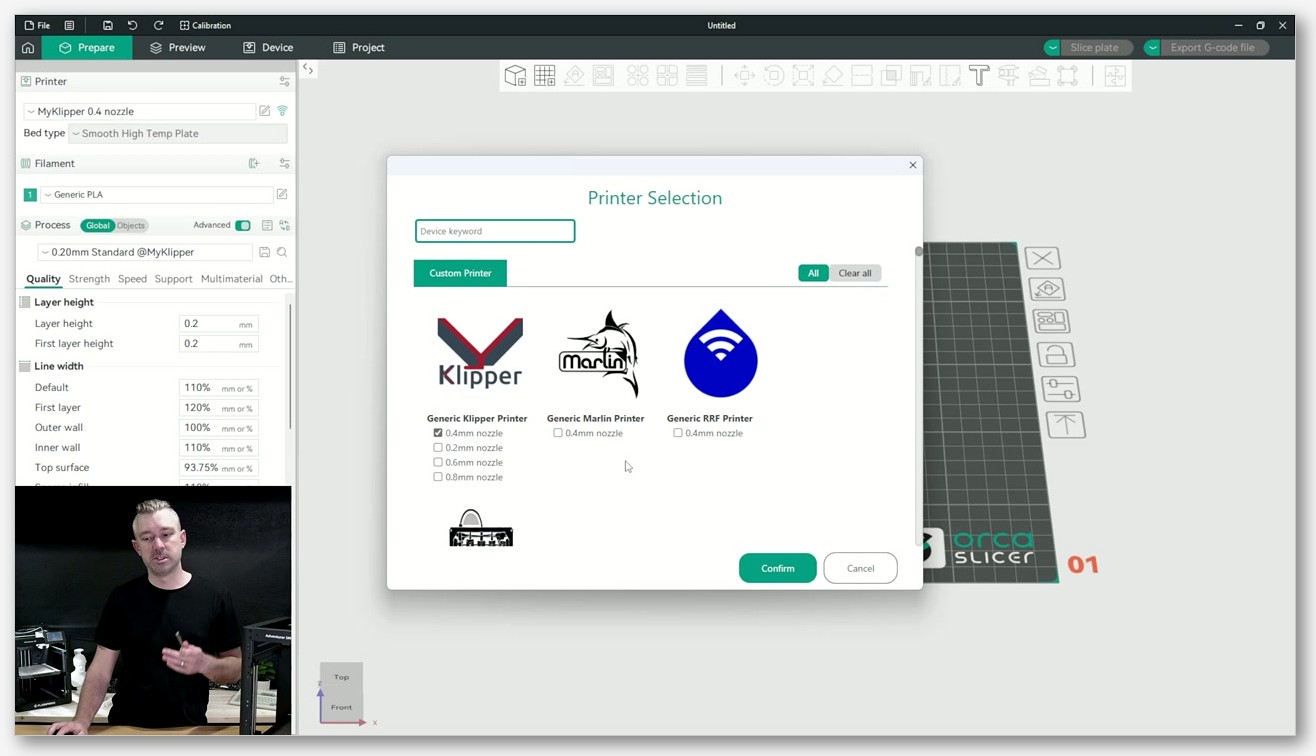This screenshot has height=756, width=1316.
Task: Open the Multimaterial settings tab
Action: [231, 279]
